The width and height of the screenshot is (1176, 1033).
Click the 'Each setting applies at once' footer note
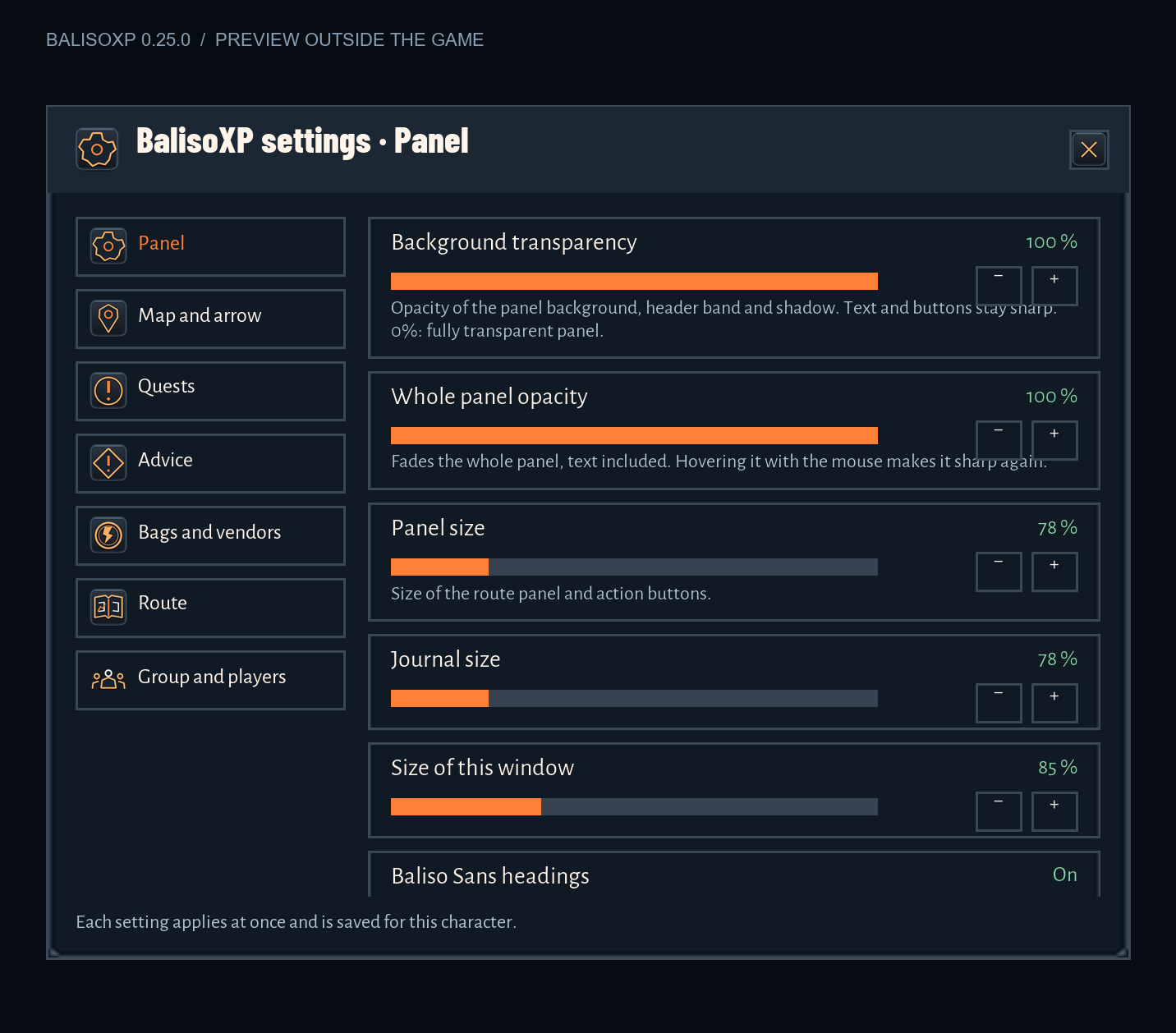point(296,922)
